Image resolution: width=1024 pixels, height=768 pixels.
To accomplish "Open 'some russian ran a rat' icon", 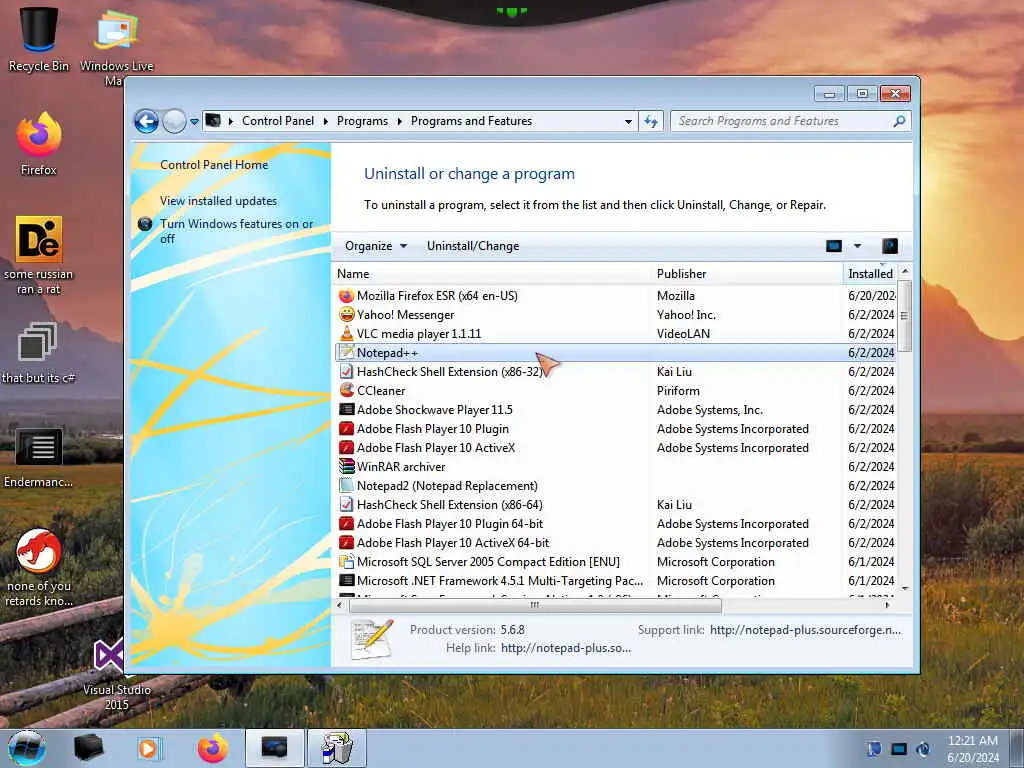I will click(x=39, y=255).
